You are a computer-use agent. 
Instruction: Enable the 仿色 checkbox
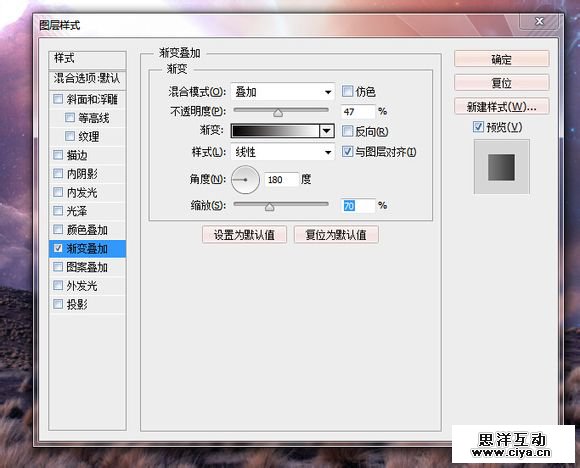pos(347,91)
